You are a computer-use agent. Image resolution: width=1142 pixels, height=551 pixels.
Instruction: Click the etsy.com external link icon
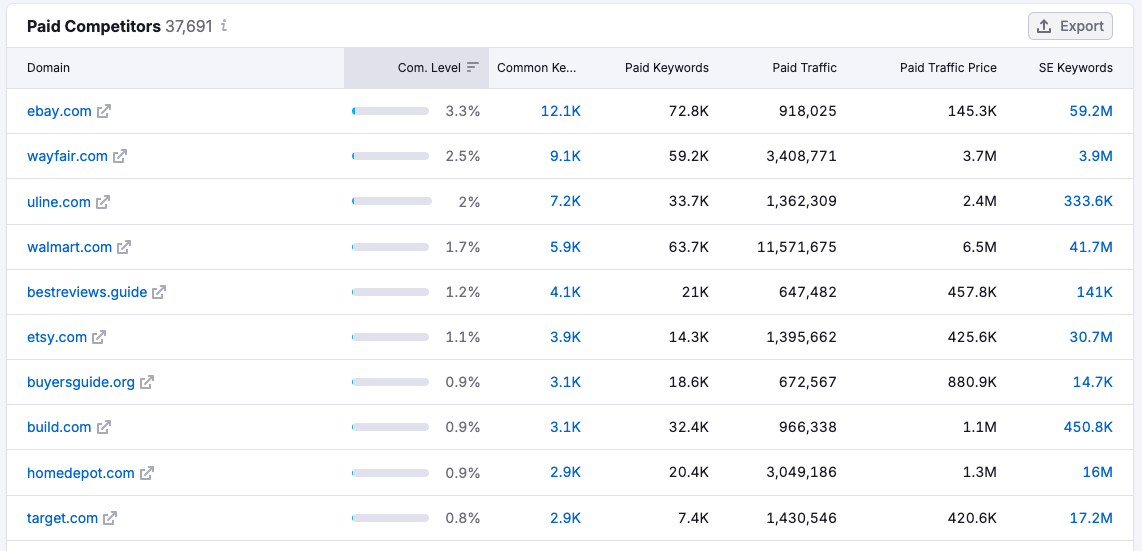click(99, 337)
